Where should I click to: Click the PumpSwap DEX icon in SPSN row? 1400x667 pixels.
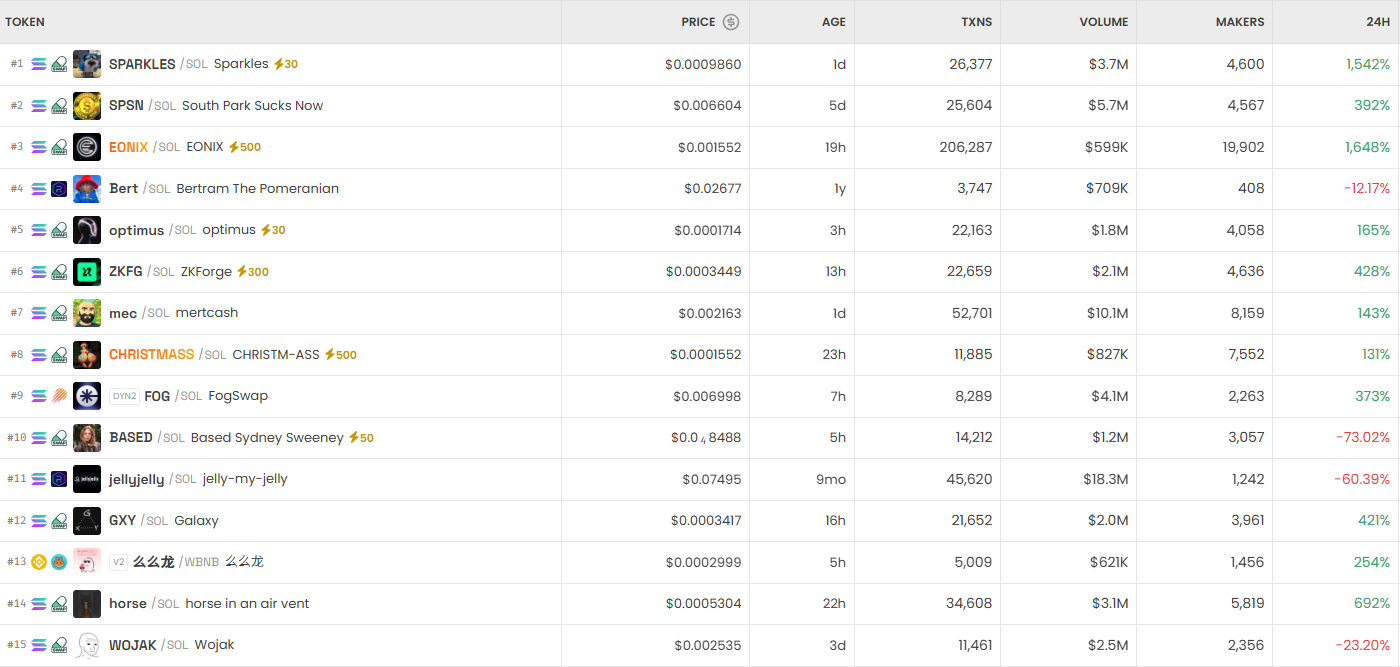pos(59,106)
